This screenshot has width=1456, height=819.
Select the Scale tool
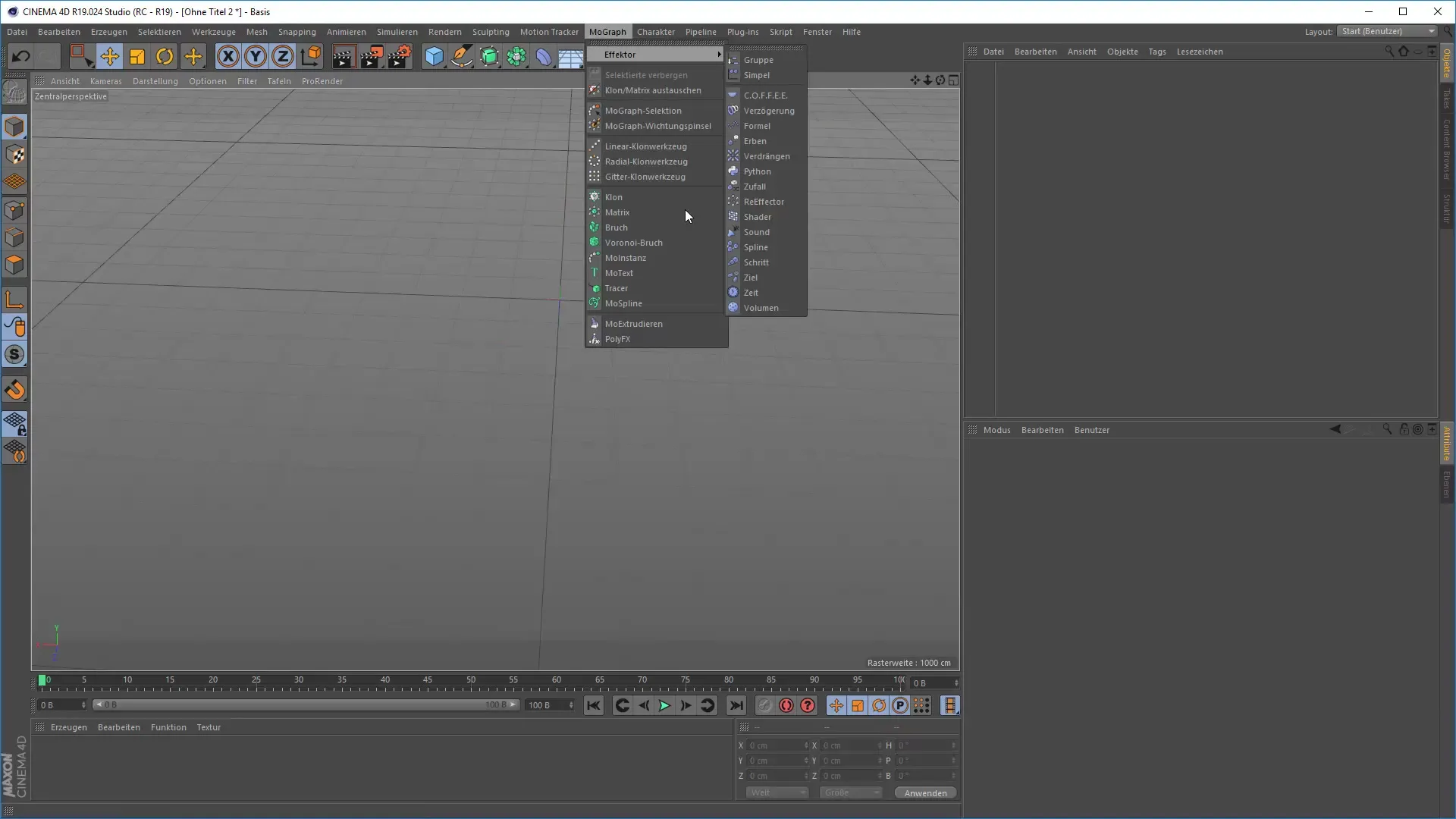(137, 56)
